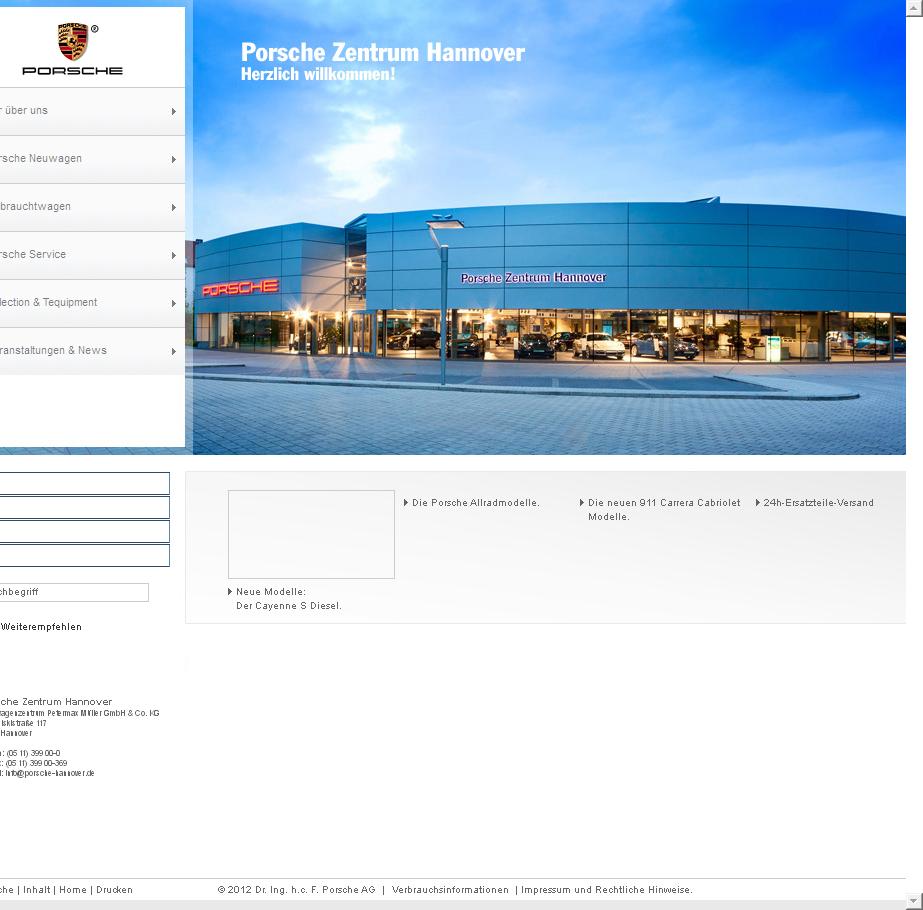This screenshot has width=923, height=910.
Task: Click the phone number '(05 11) 399 00-0'
Action: [x=34, y=753]
